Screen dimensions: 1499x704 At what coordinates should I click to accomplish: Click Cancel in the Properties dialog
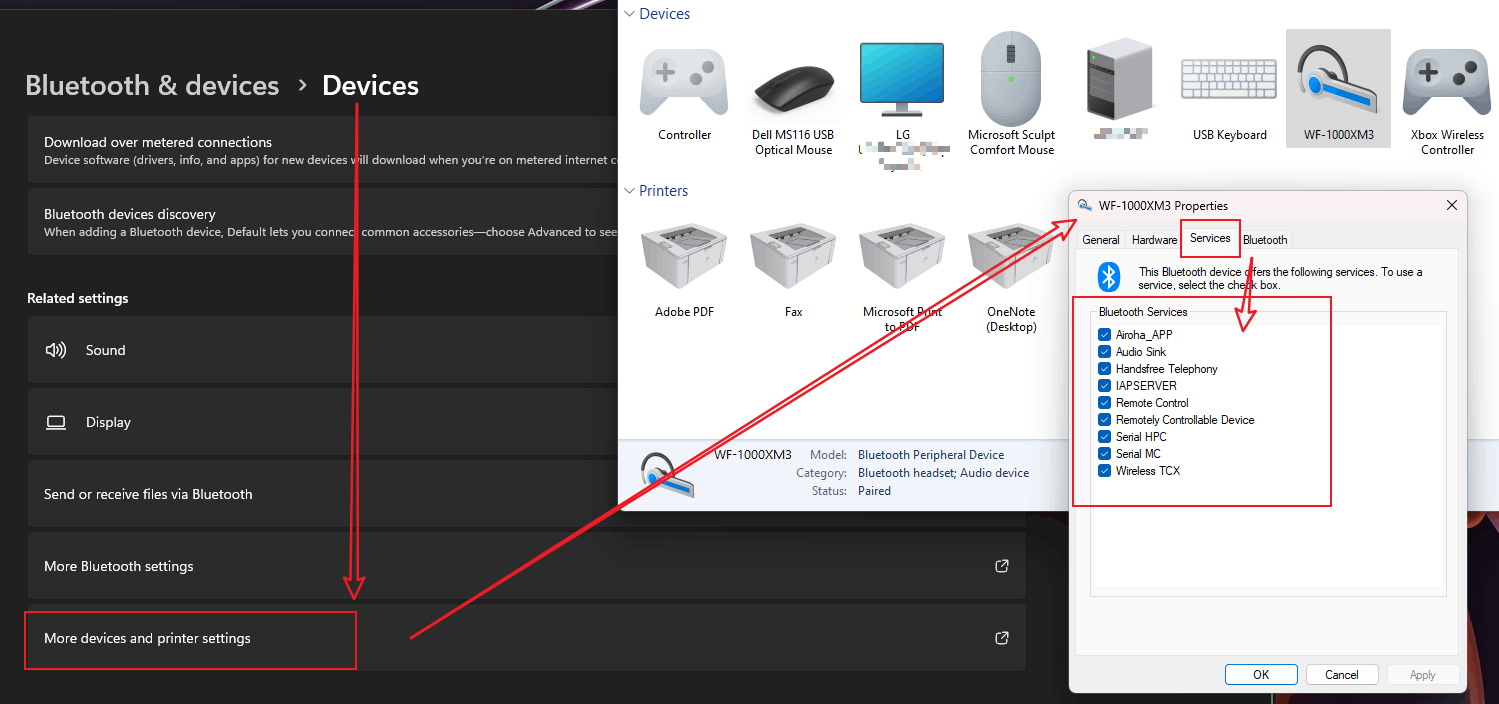click(x=1342, y=675)
